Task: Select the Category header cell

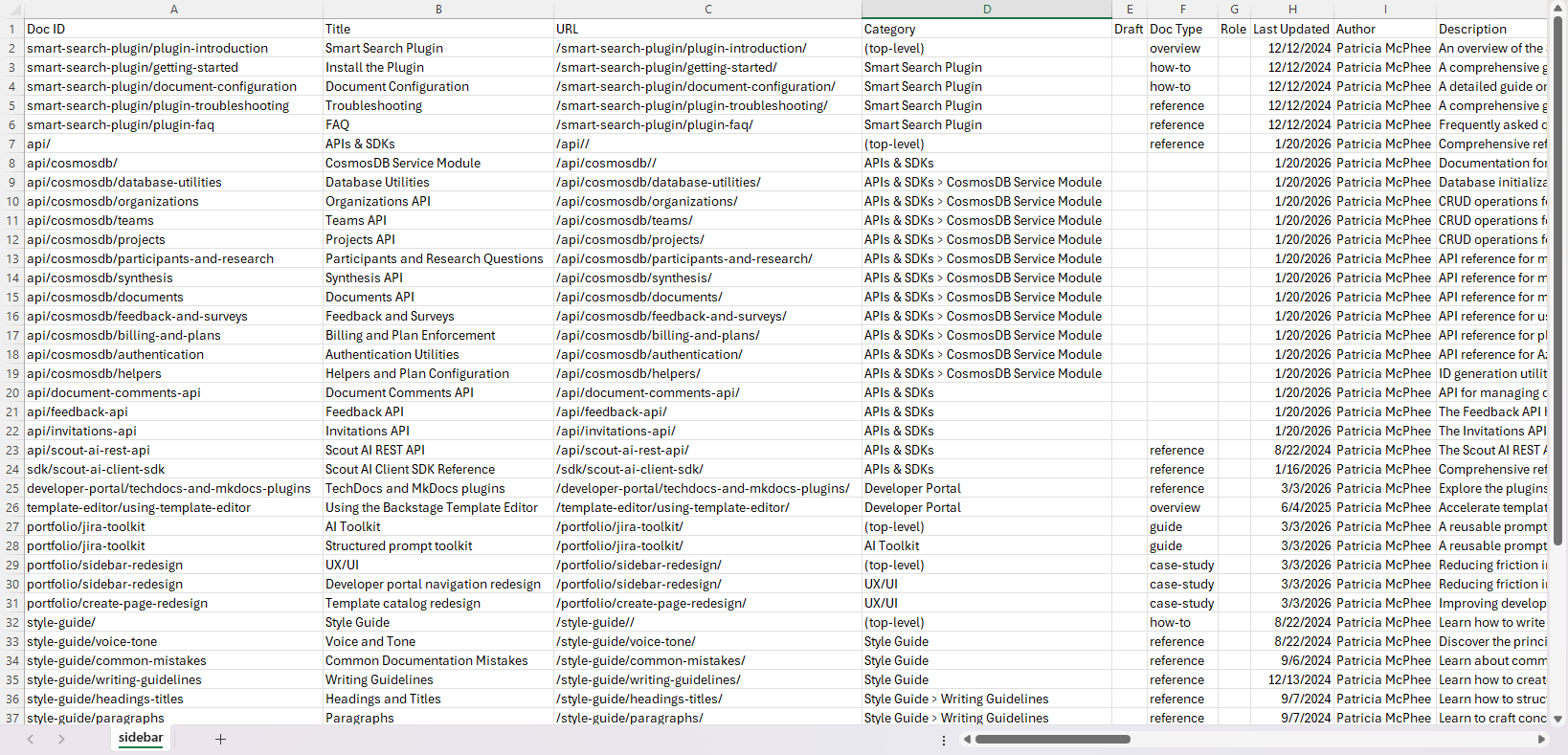Action: pos(986,29)
